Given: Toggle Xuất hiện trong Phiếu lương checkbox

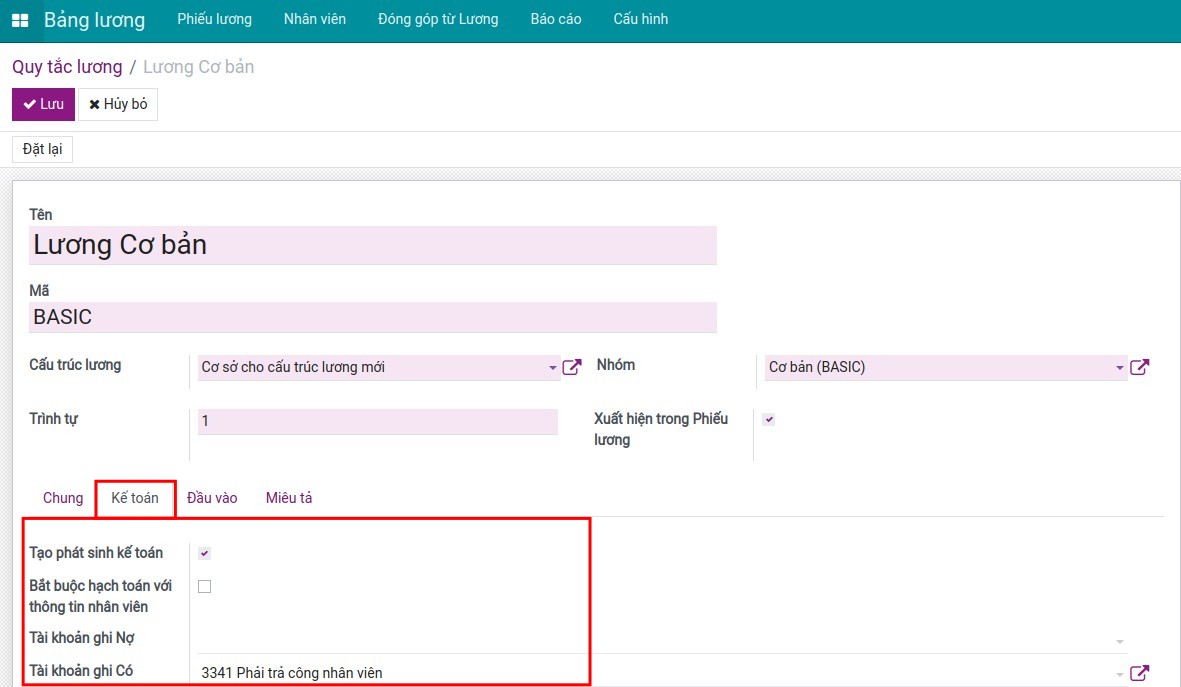Looking at the screenshot, I should point(769,420).
